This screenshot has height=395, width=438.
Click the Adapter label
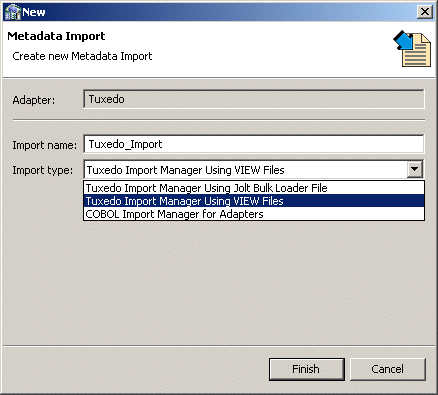pos(34,100)
